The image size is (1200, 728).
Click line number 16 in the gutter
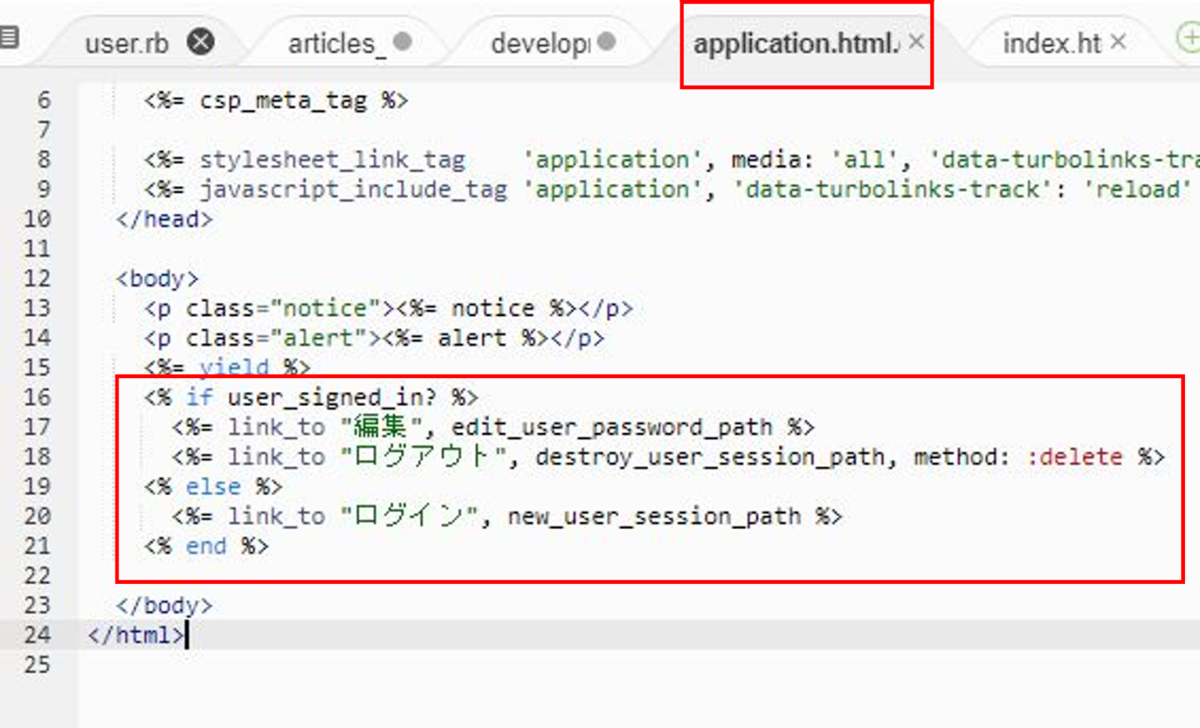tap(36, 397)
